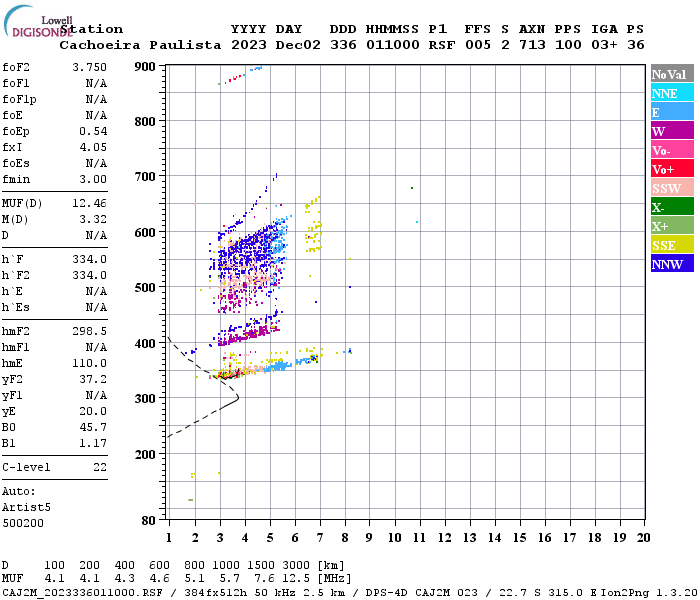Click the MUF value 7.6 for 1500 km
700x600 pixels.
tap(264, 579)
